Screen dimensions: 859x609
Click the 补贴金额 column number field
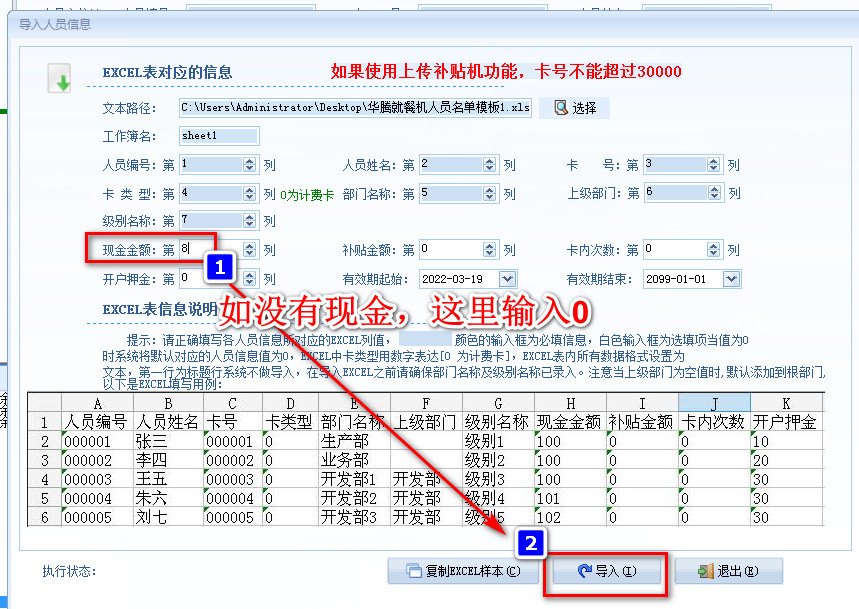451,250
